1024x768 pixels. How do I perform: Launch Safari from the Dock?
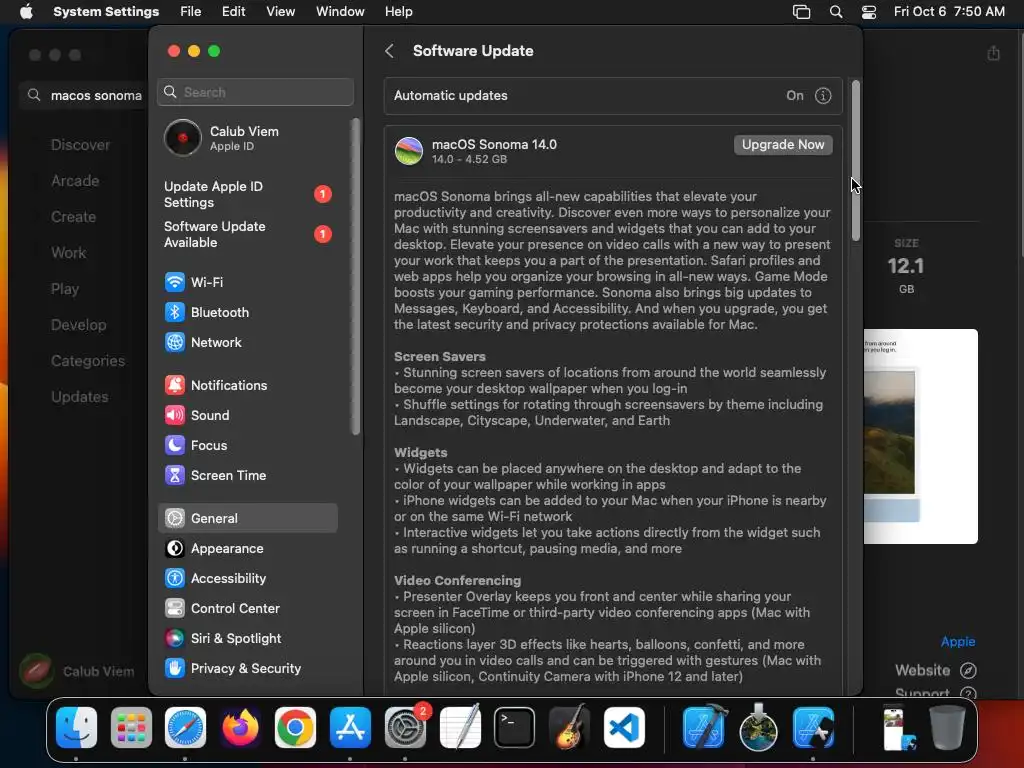185,727
